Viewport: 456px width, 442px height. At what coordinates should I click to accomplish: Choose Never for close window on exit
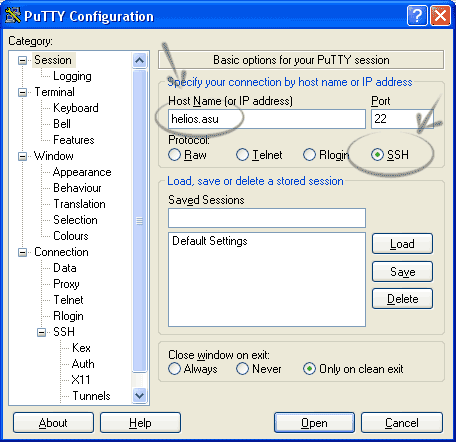242,369
